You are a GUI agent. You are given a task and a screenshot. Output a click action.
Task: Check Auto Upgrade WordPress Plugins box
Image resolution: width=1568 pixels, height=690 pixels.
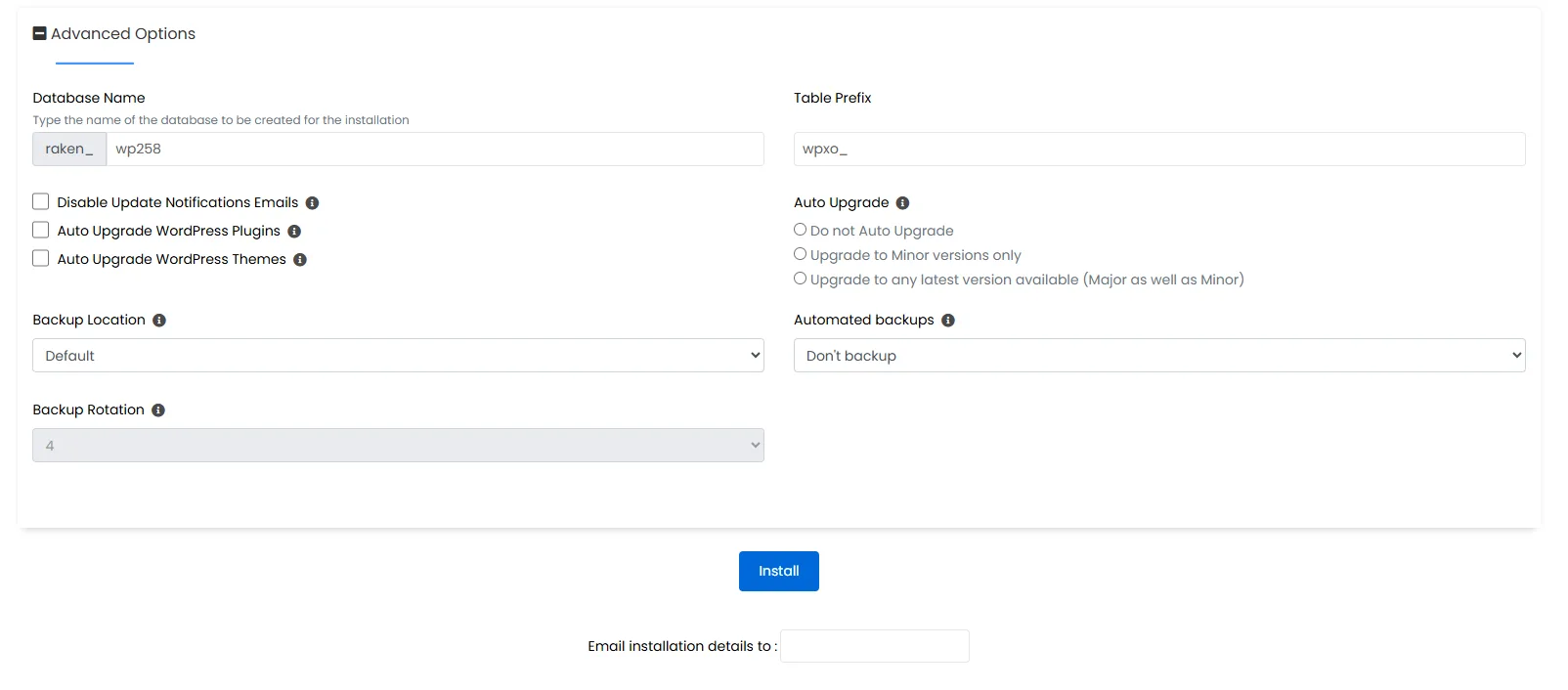(41, 231)
